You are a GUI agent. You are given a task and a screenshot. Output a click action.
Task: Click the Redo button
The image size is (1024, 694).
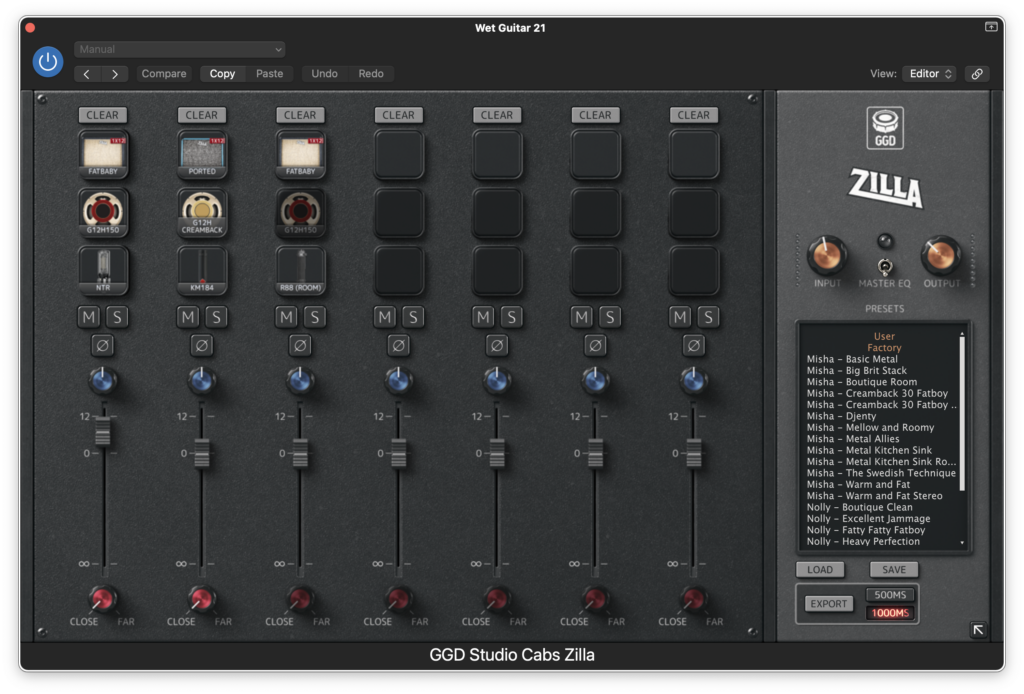[371, 74]
